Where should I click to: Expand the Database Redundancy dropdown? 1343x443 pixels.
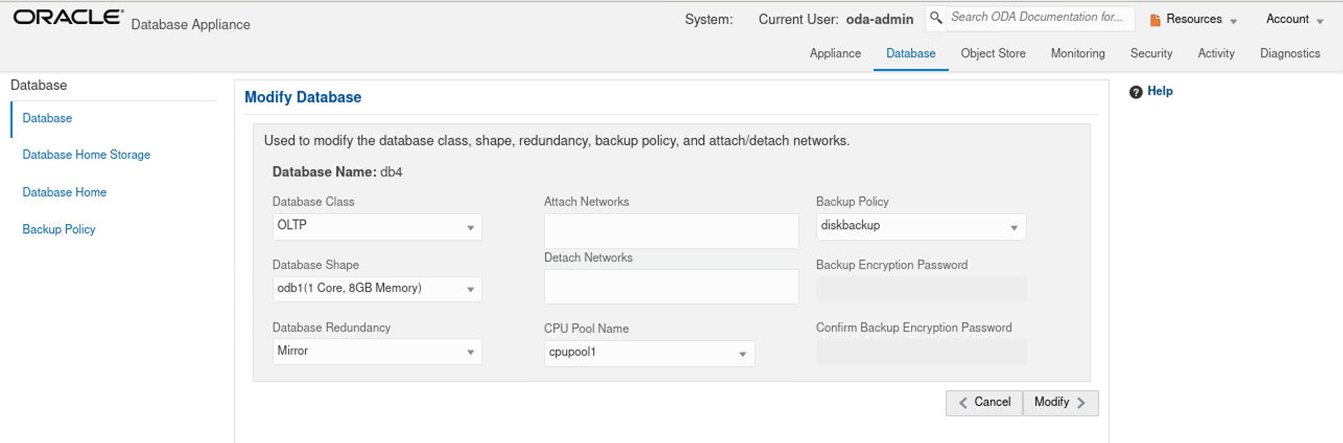click(x=376, y=352)
